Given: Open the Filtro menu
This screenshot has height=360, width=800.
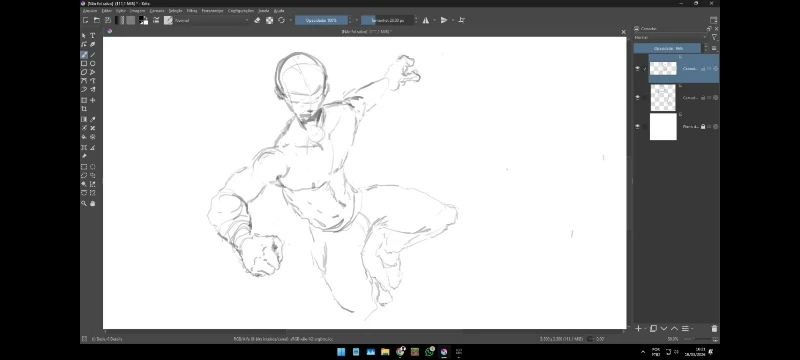Looking at the screenshot, I should coord(192,10).
